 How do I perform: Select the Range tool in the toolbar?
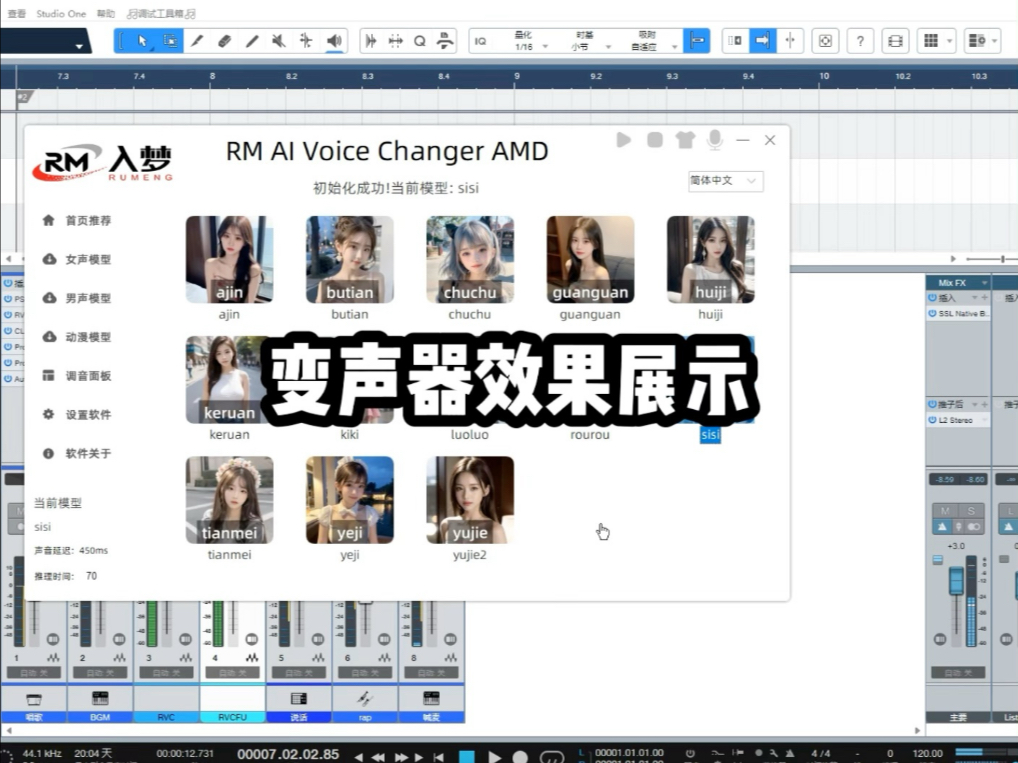169,41
